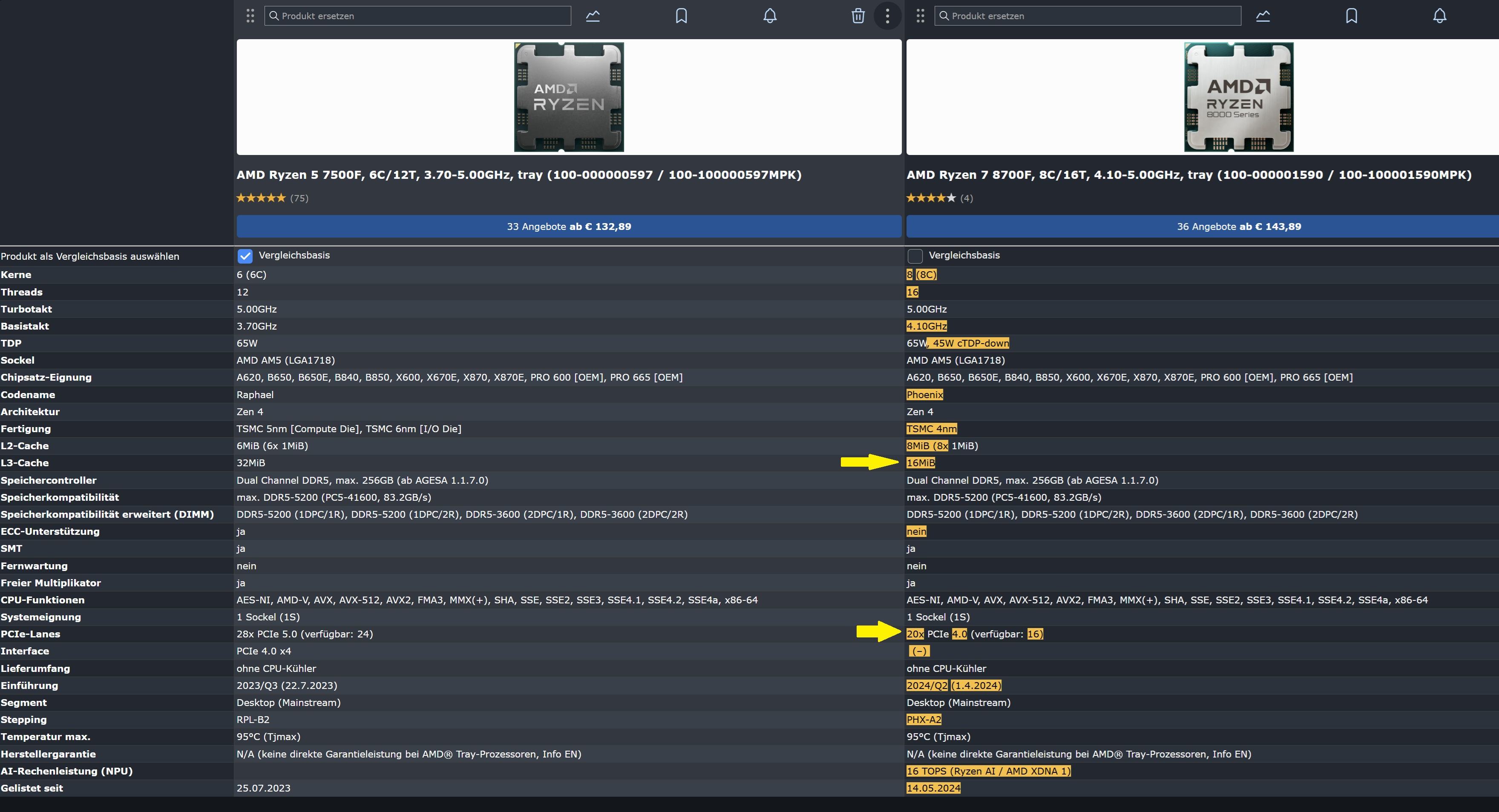The image size is (1499, 812).
Task: Click the Ryzen 8000 Series processor image
Action: [x=1238, y=97]
